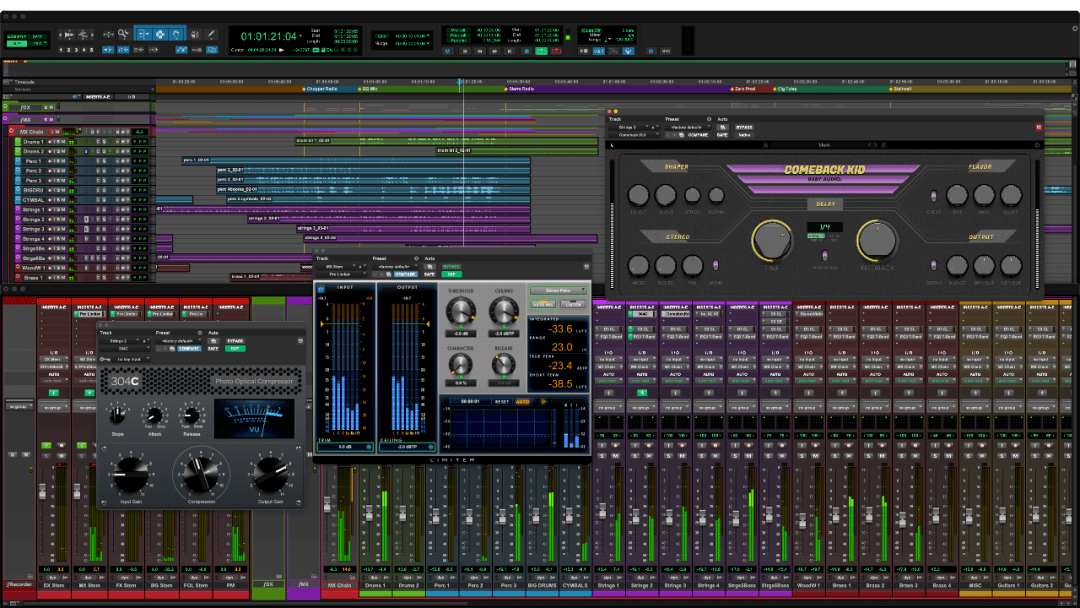This screenshot has width=1080, height=608.
Task: Enable AUTO REL on the limiter
Action: 543,304
